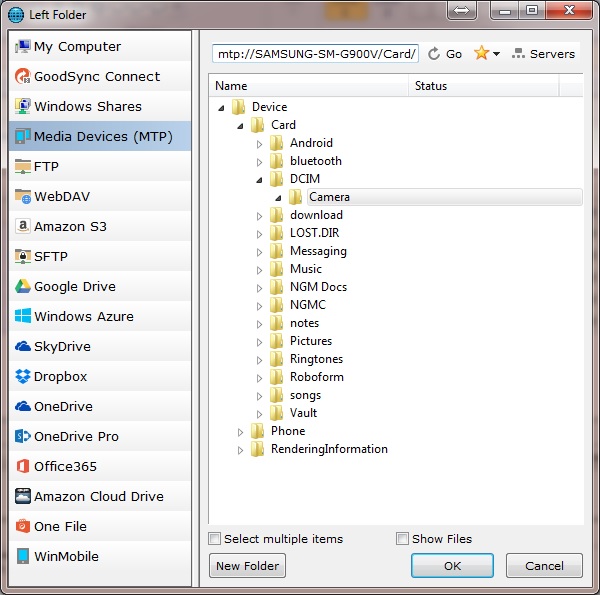Viewport: 600px width, 595px height.
Task: Open the favorites star dropdown arrow
Action: coord(496,54)
